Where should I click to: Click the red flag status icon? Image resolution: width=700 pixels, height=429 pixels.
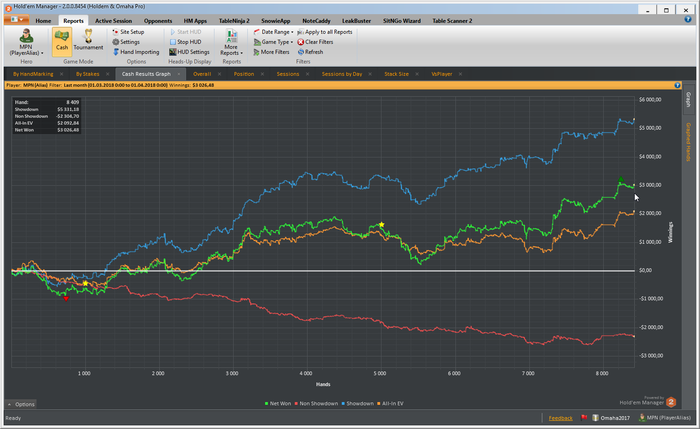point(583,418)
